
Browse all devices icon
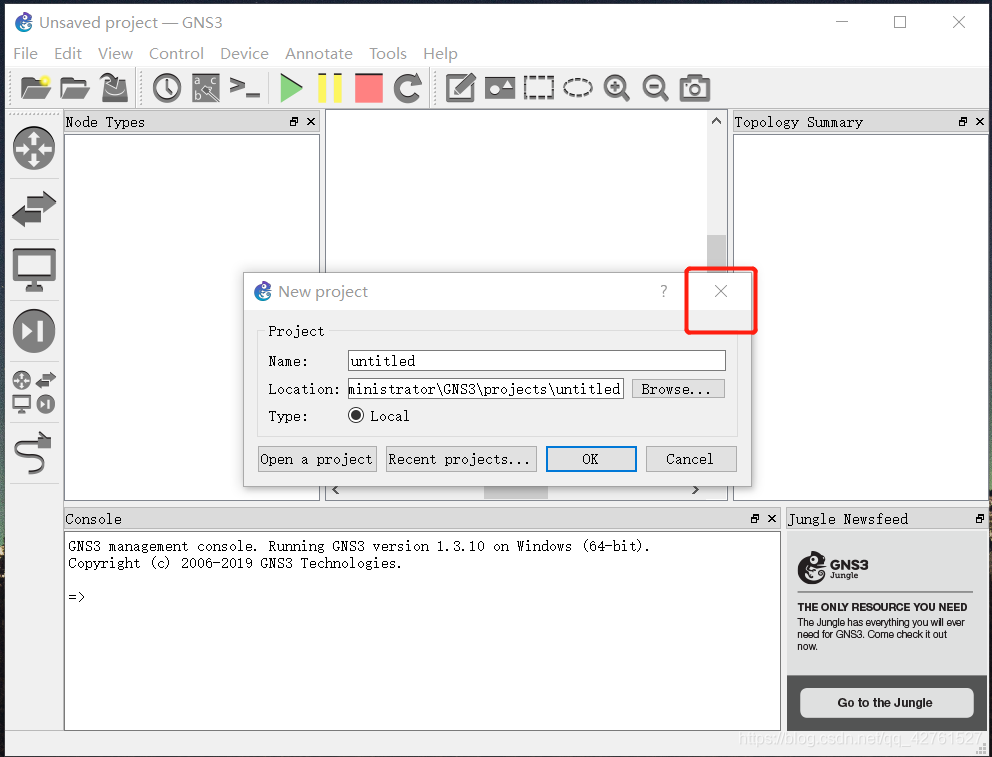pyautogui.click(x=34, y=392)
